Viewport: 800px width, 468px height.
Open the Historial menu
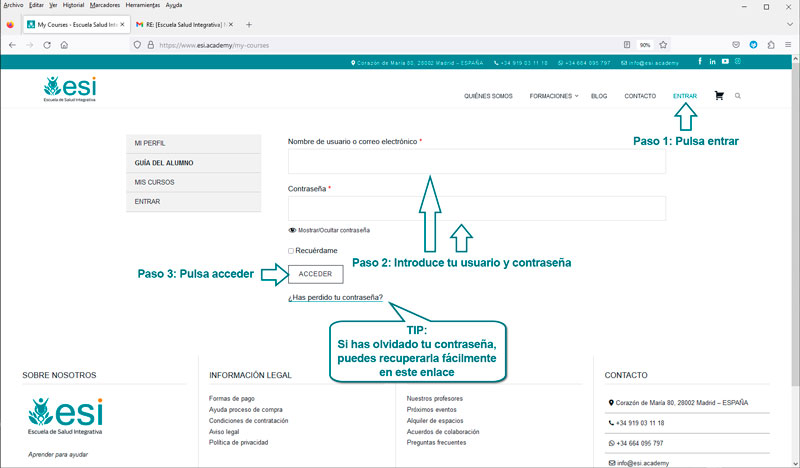(73, 5)
